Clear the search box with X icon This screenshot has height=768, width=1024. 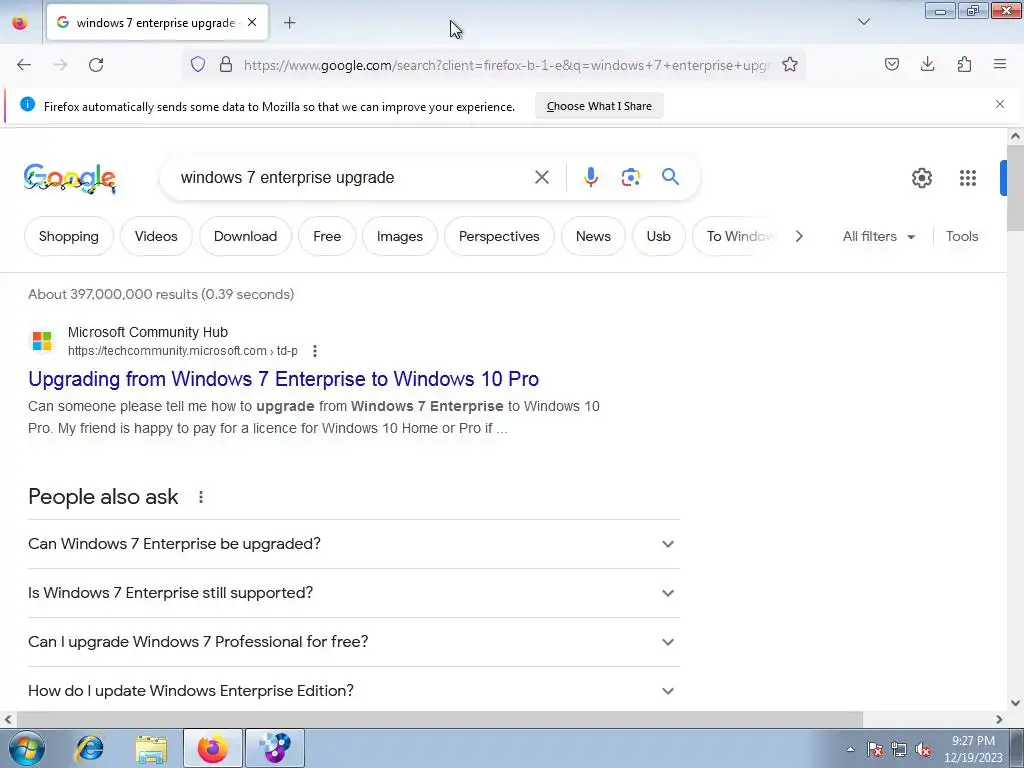tap(542, 177)
